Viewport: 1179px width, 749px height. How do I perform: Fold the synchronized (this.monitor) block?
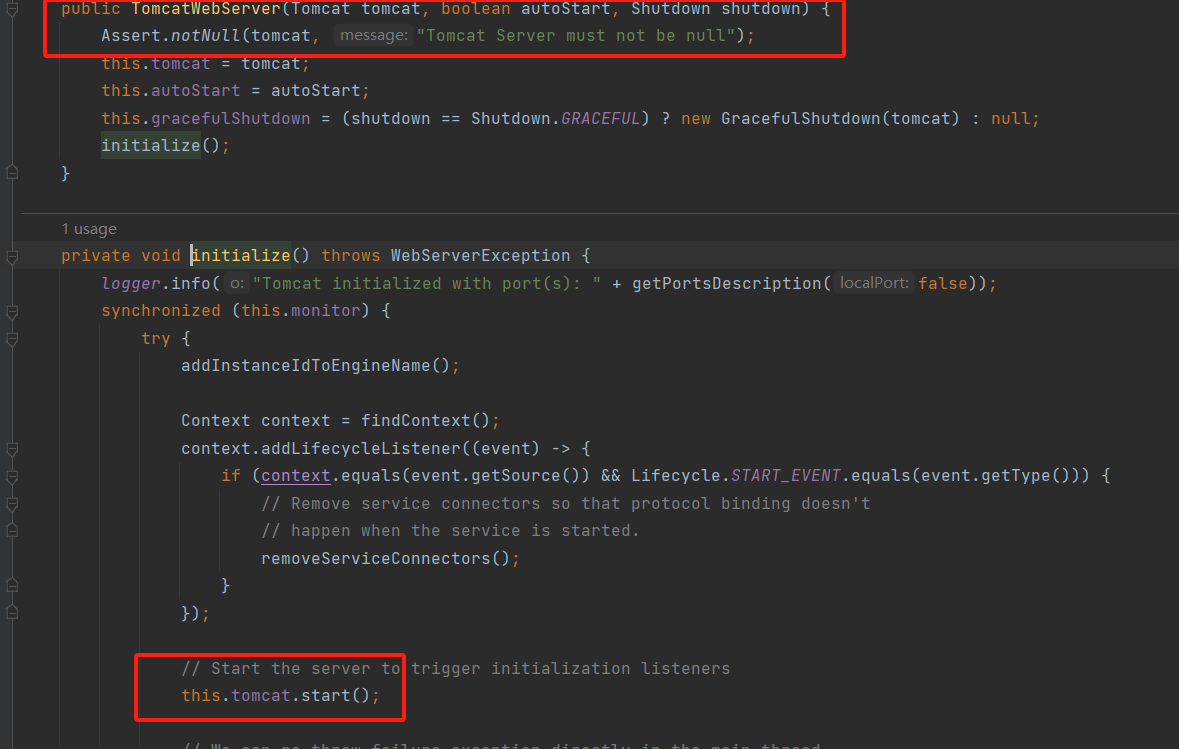12,311
